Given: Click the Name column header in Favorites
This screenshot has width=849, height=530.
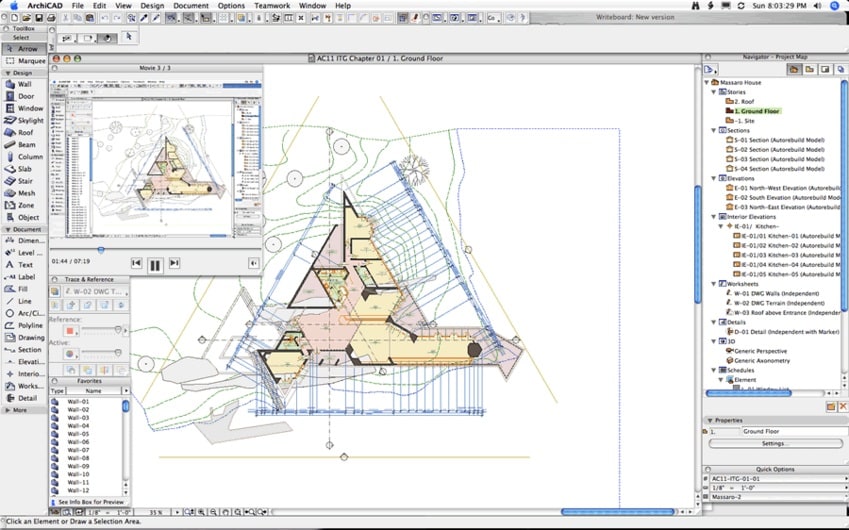Looking at the screenshot, I should click(x=93, y=391).
